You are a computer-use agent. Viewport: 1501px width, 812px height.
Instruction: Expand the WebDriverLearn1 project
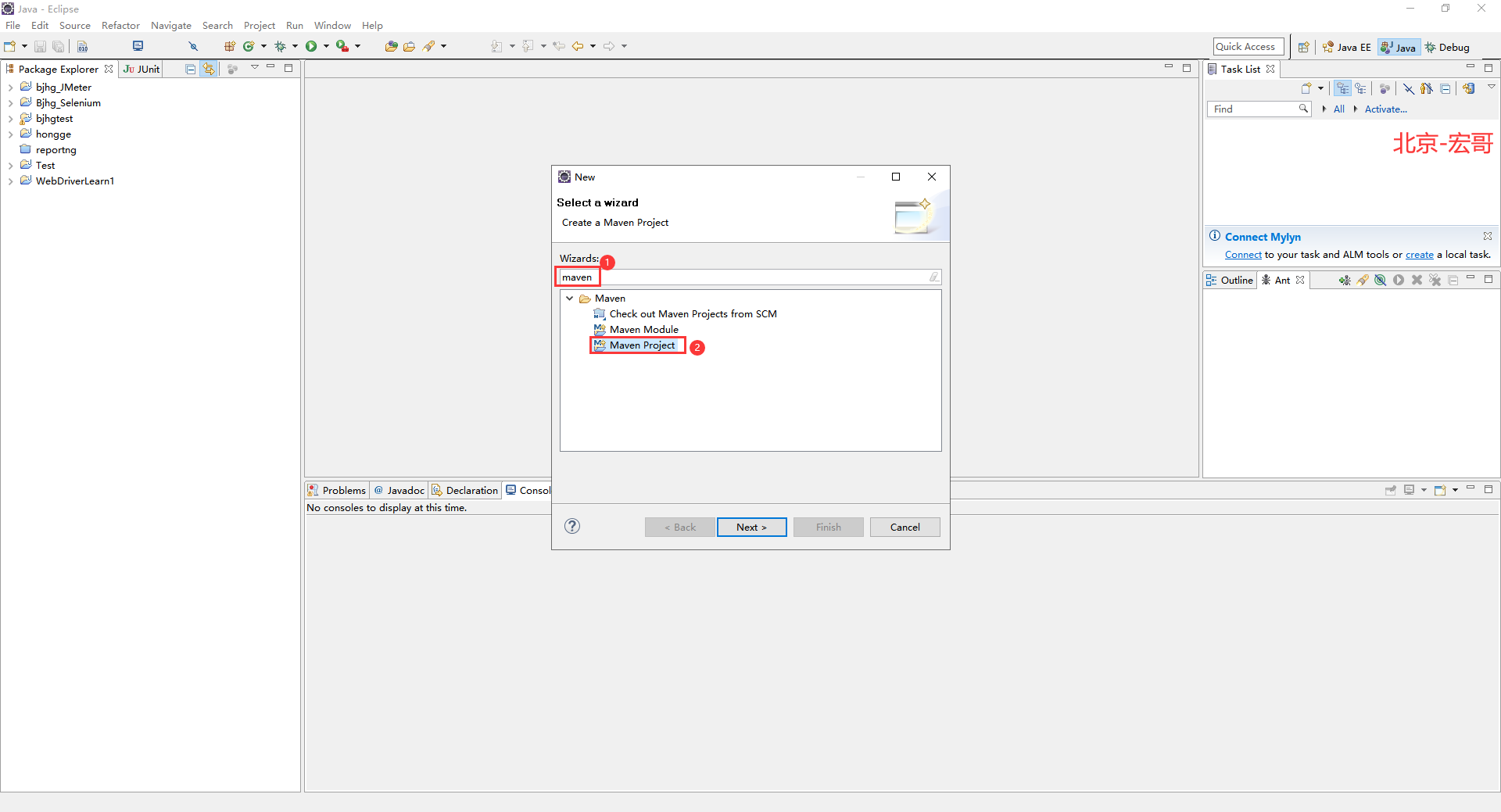(10, 181)
